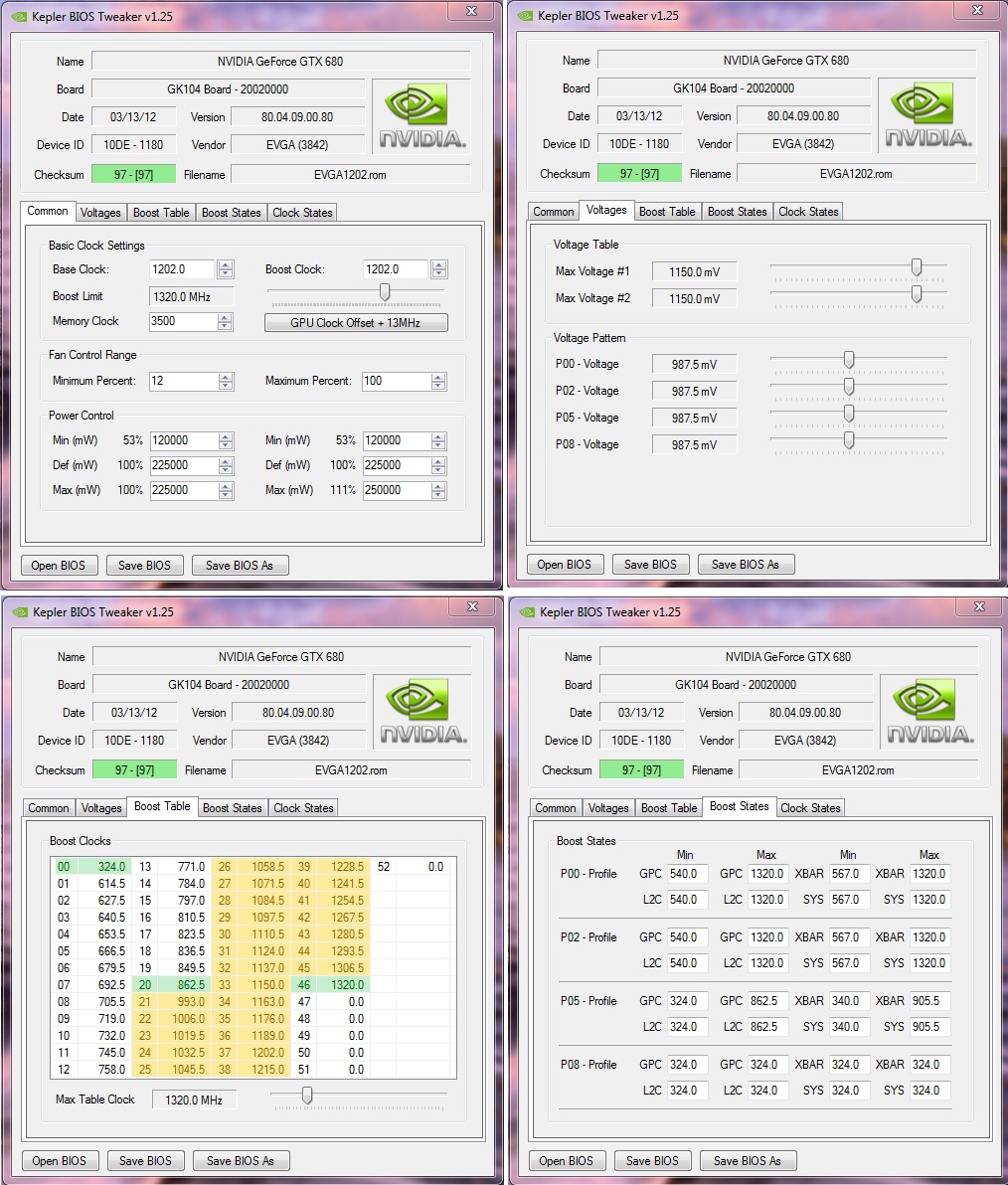This screenshot has width=1008, height=1185.
Task: Click boost table entry 52 with 0.0
Action: [x=411, y=867]
